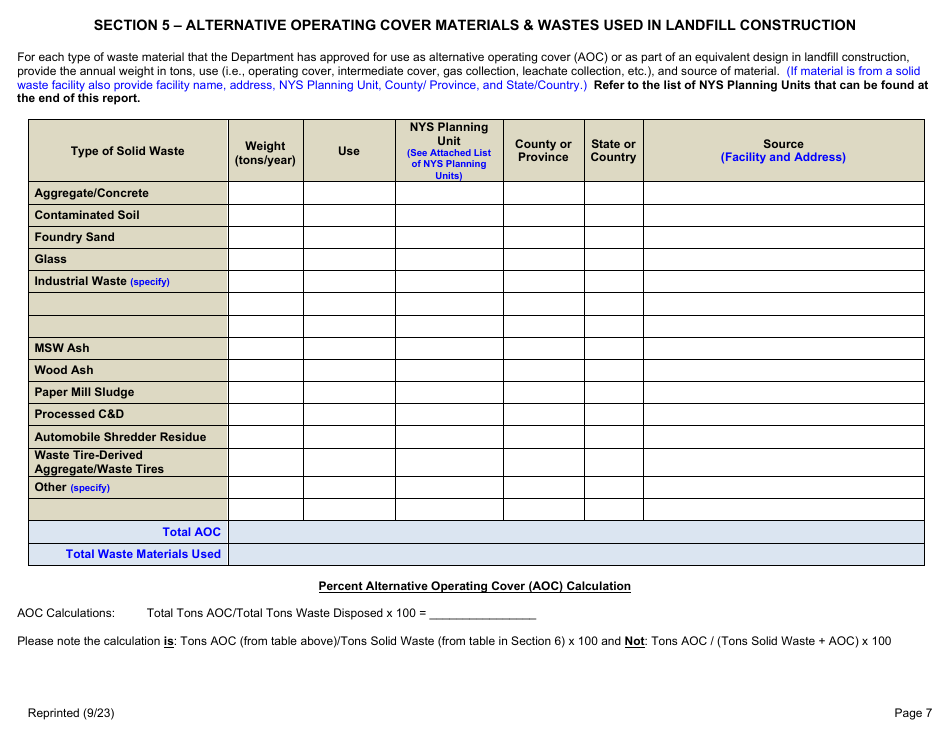Click the Source cell for Wood Ash
The height and width of the screenshot is (735, 950).
783,370
